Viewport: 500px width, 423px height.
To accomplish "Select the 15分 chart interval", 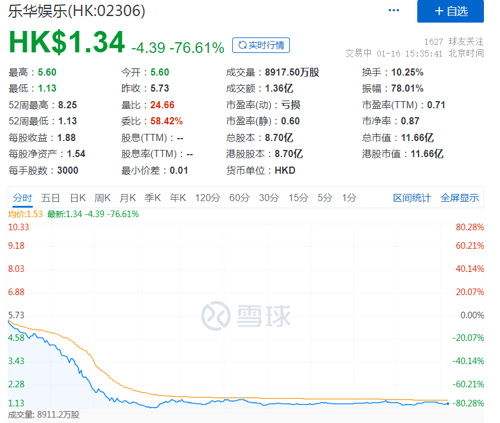I will coord(298,198).
